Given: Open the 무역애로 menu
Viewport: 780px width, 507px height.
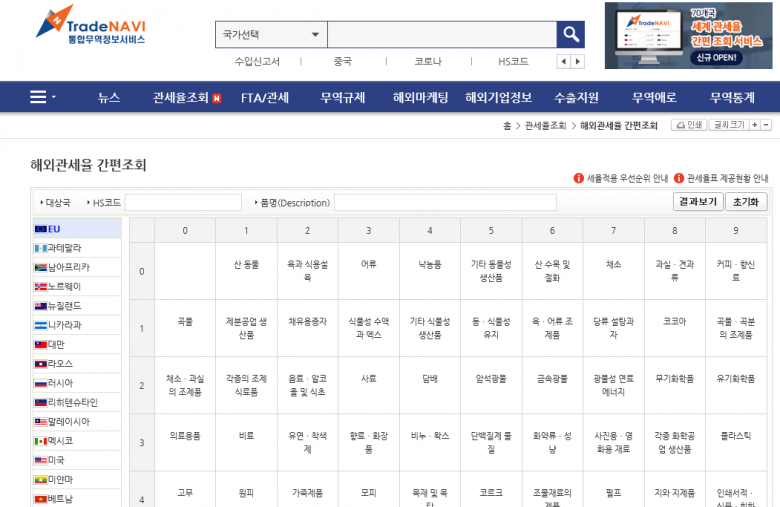Looking at the screenshot, I should coord(654,98).
